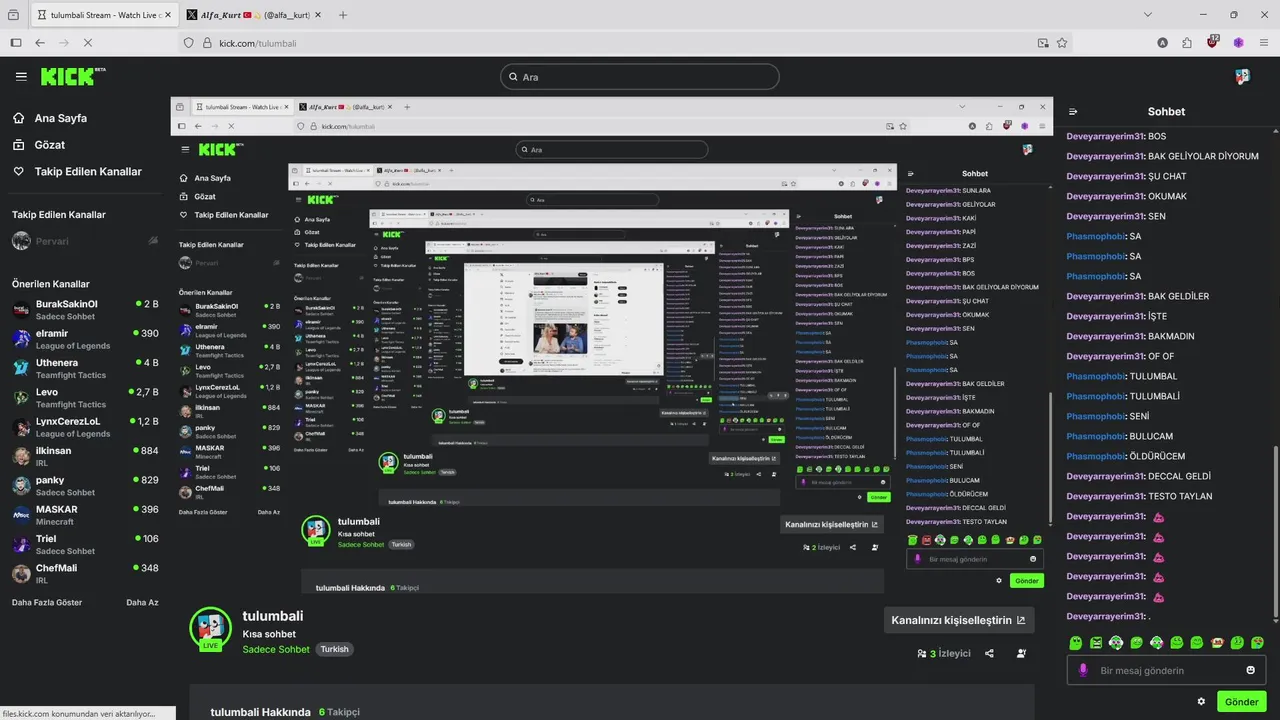Open the Firefox extensions puzzle icon
Viewport: 1280px width, 720px height.
point(1187,43)
